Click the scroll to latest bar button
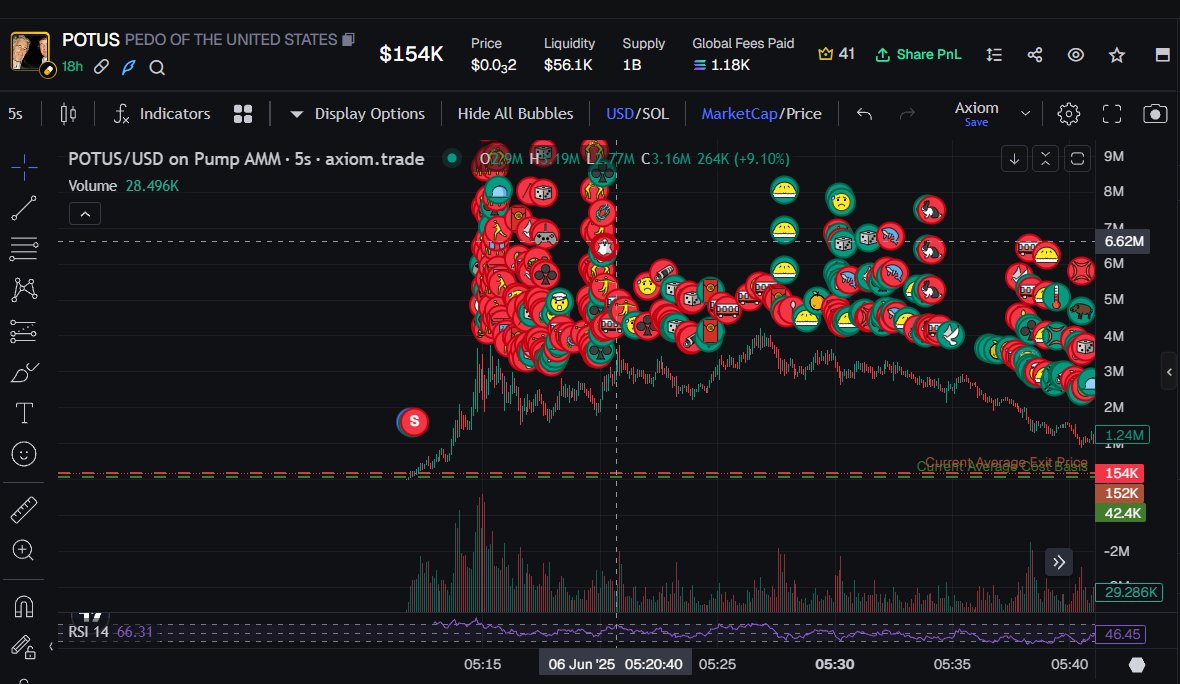Image resolution: width=1180 pixels, height=684 pixels. coord(1058,562)
